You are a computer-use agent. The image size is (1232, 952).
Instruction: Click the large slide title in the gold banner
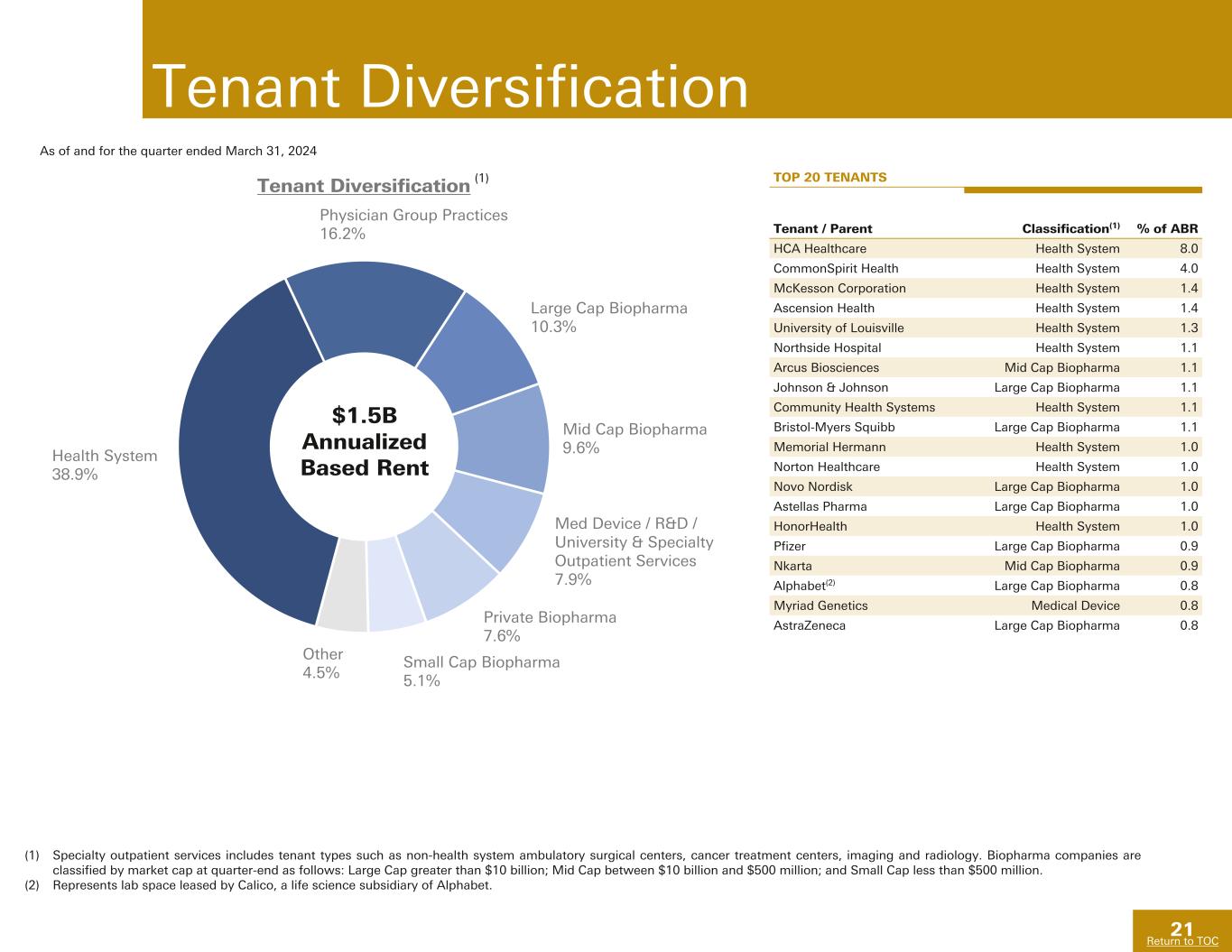point(450,88)
